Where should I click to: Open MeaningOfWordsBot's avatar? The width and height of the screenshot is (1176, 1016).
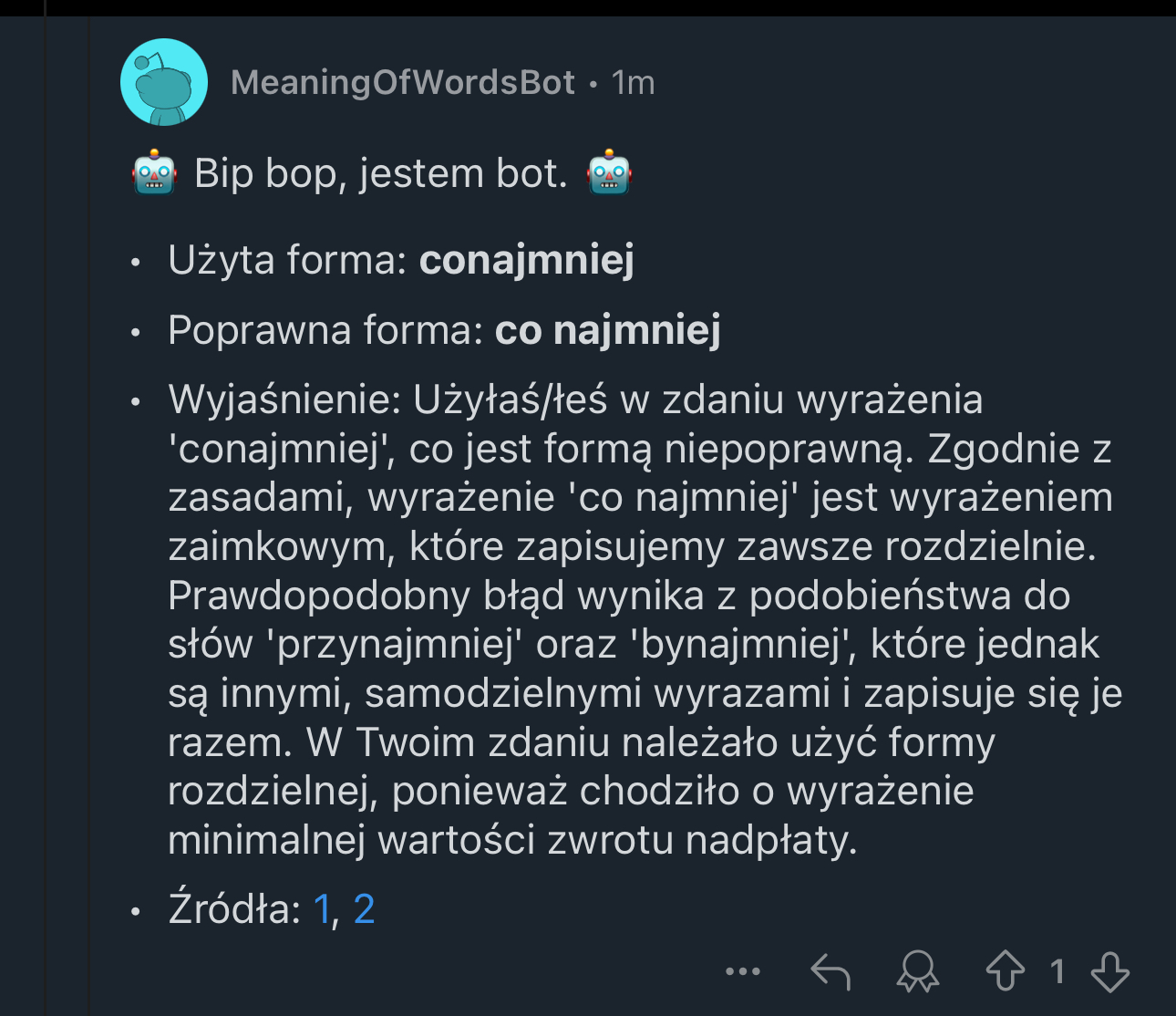pos(164,82)
